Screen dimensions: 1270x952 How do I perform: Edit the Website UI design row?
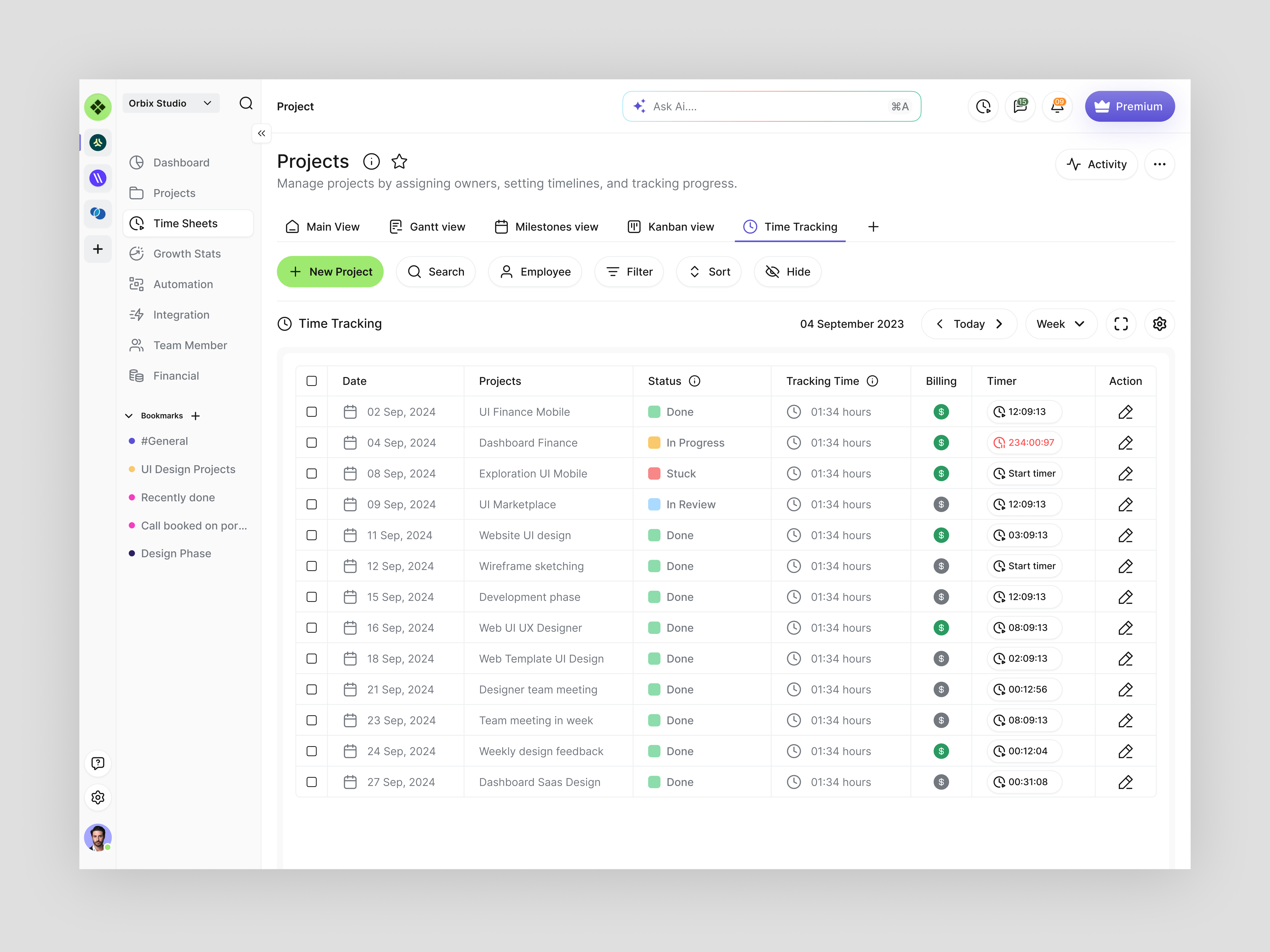coord(1125,535)
